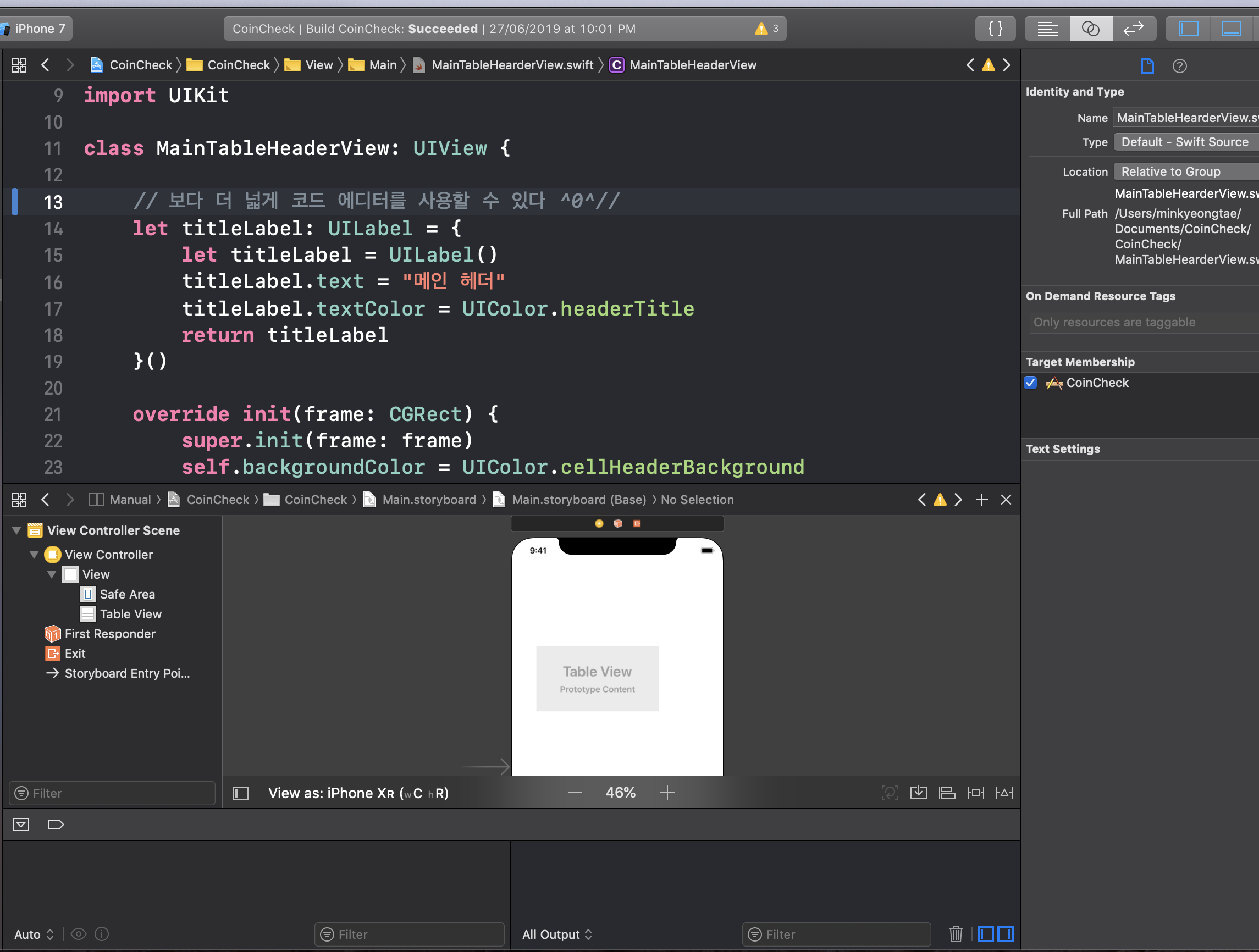Click the document outline Filter field
The width and height of the screenshot is (1259, 952).
[112, 793]
